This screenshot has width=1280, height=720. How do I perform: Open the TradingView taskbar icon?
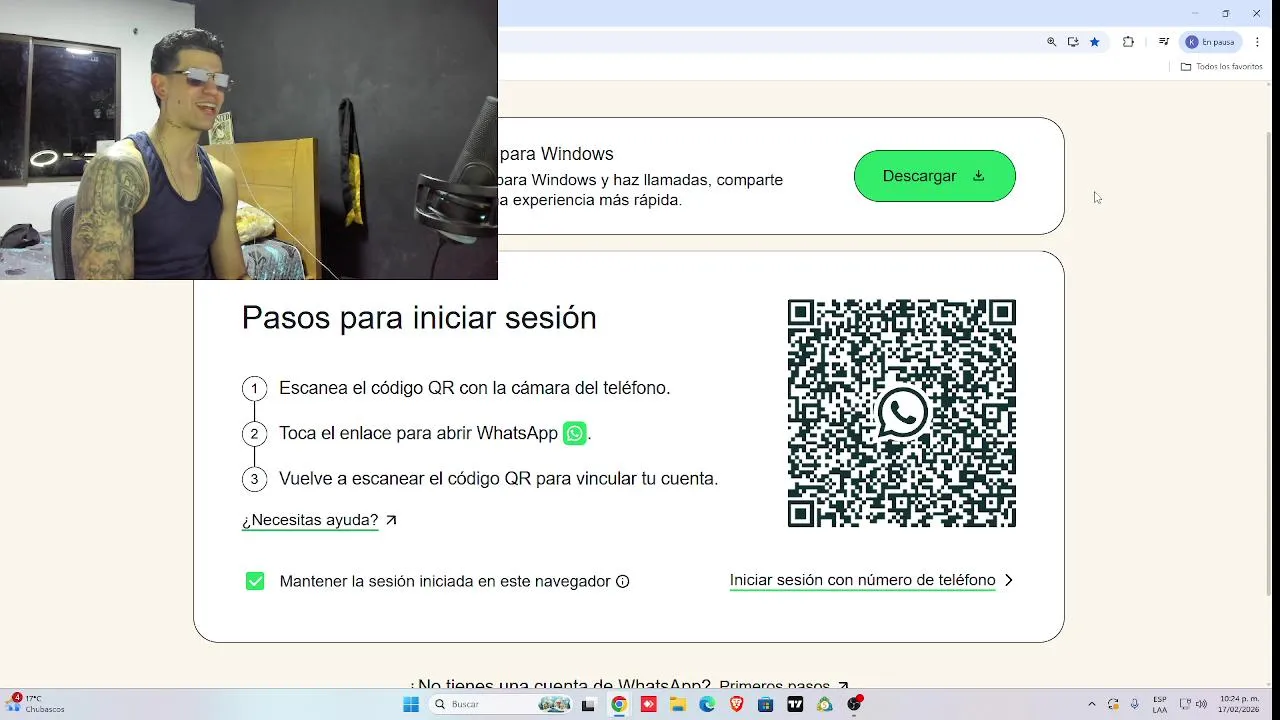795,704
